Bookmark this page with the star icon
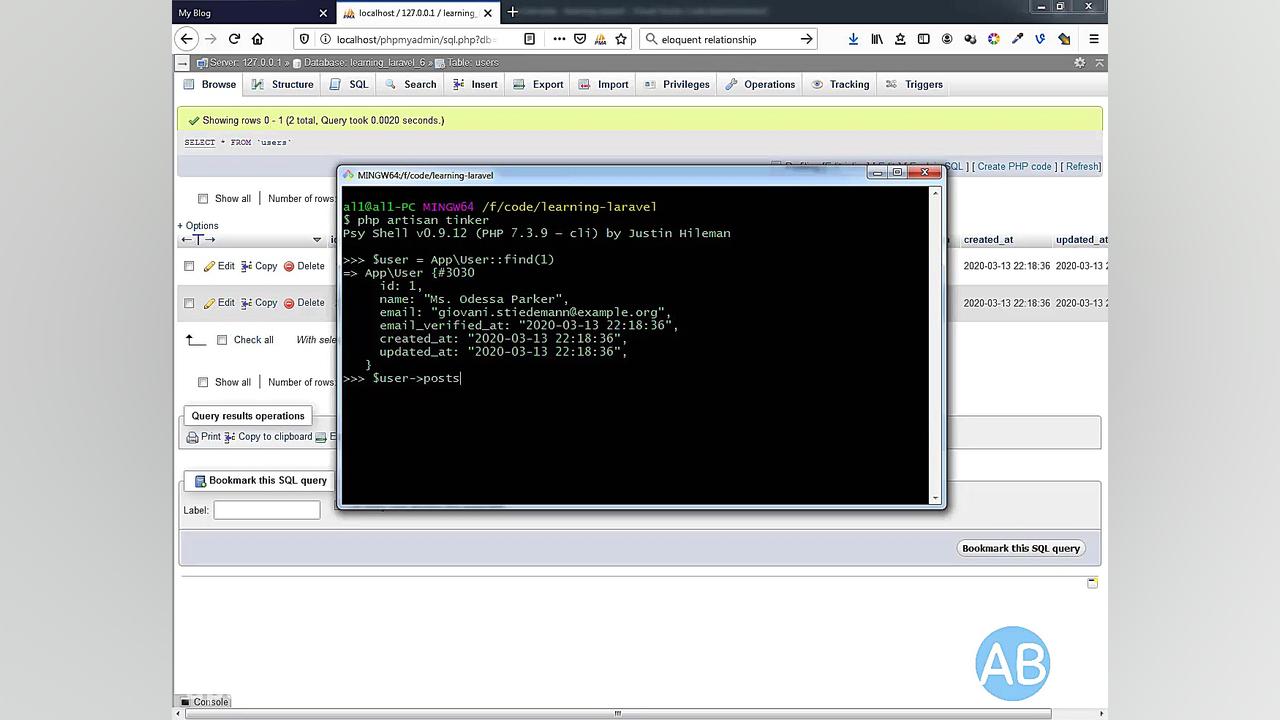Image resolution: width=1280 pixels, height=720 pixels. 621,39
